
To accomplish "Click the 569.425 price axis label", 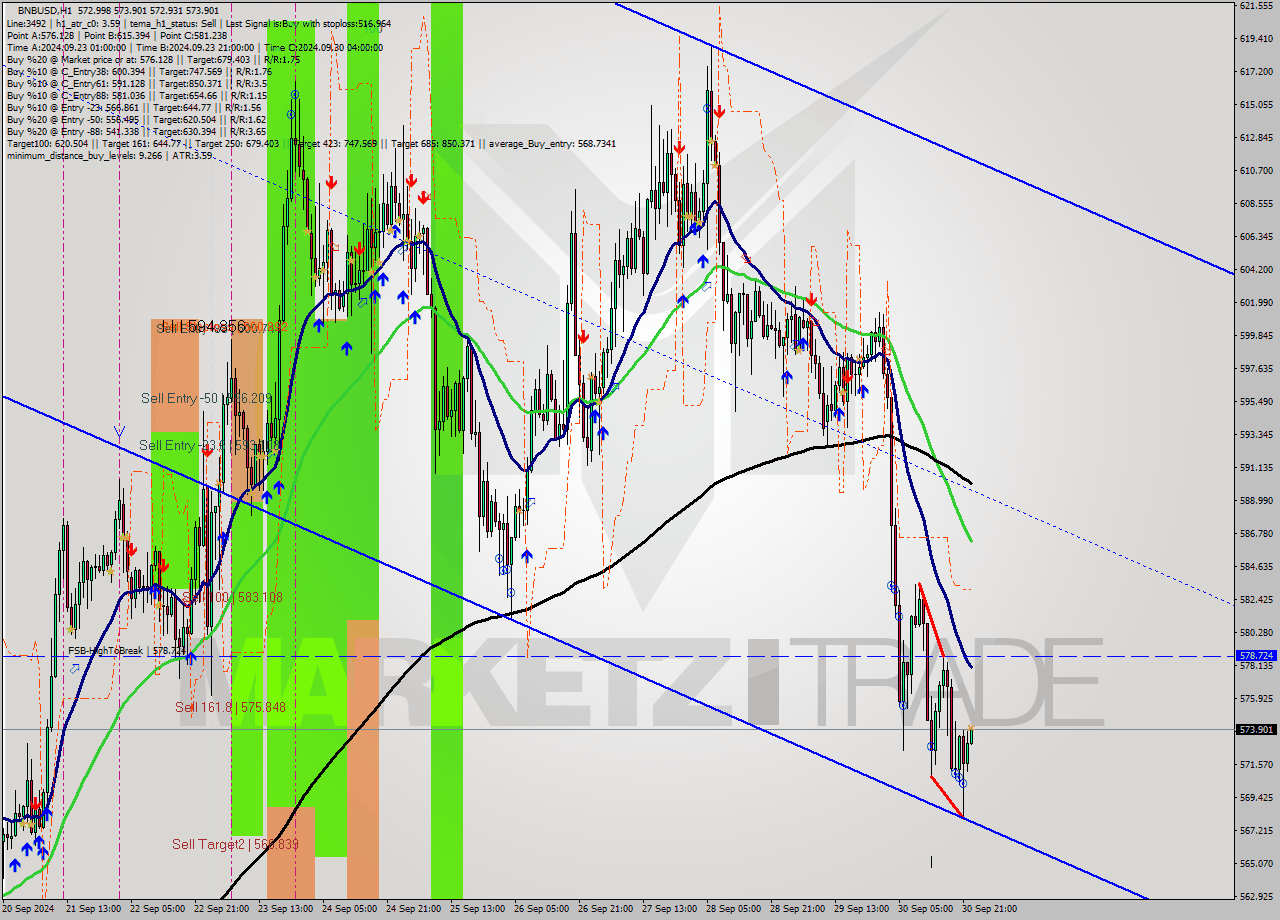I will tap(1256, 797).
